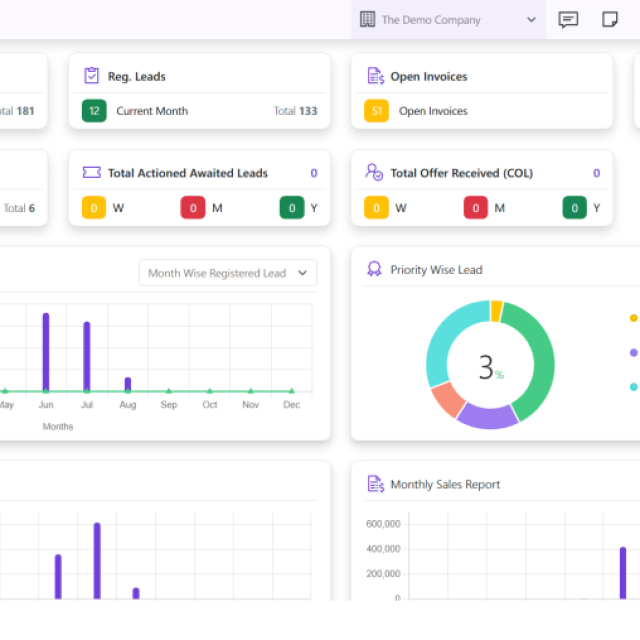Click the Jun bar in registered lead chart
This screenshot has width=640, height=640.
point(46,352)
